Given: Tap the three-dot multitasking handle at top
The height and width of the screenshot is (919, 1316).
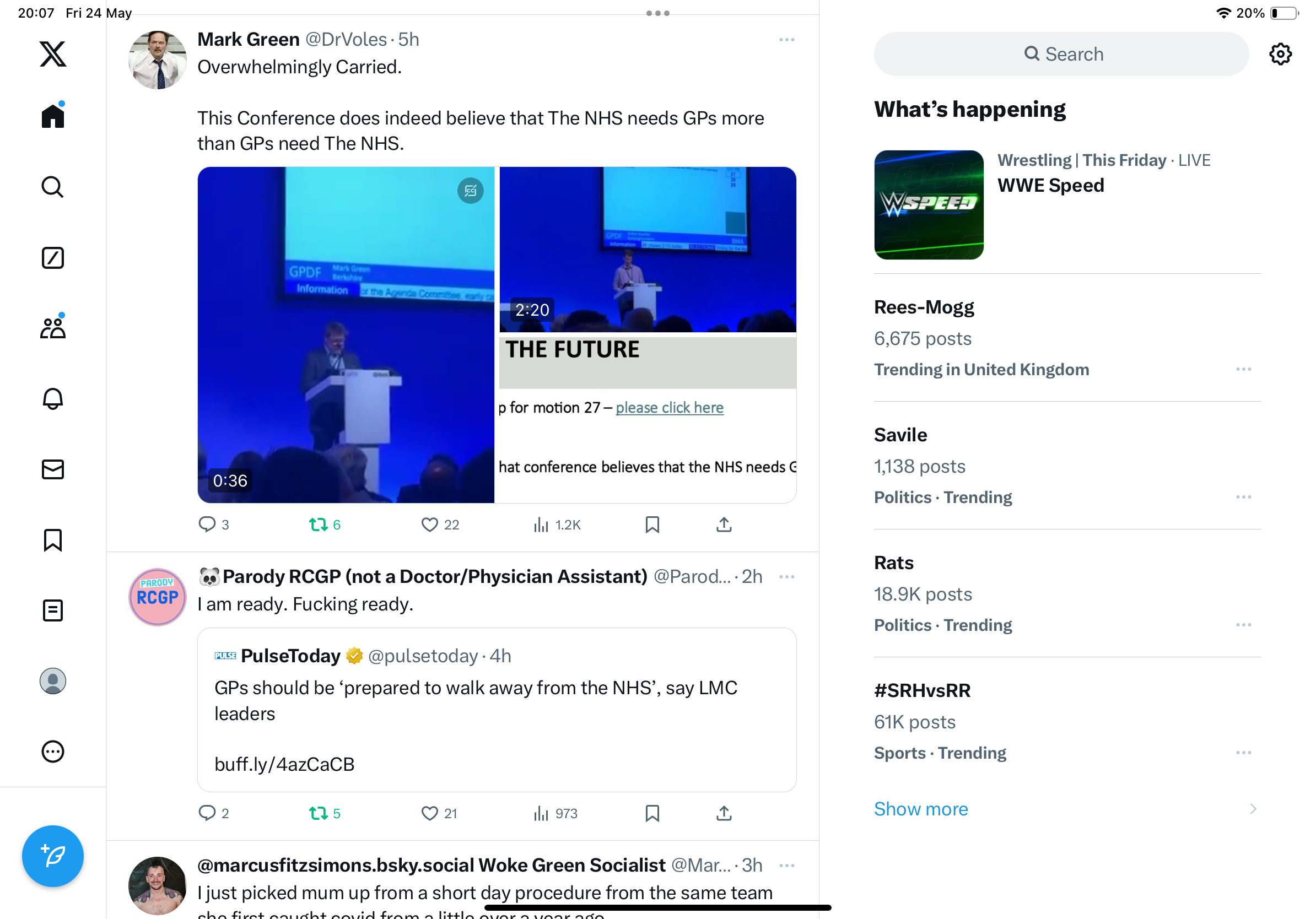Looking at the screenshot, I should pyautogui.click(x=657, y=13).
